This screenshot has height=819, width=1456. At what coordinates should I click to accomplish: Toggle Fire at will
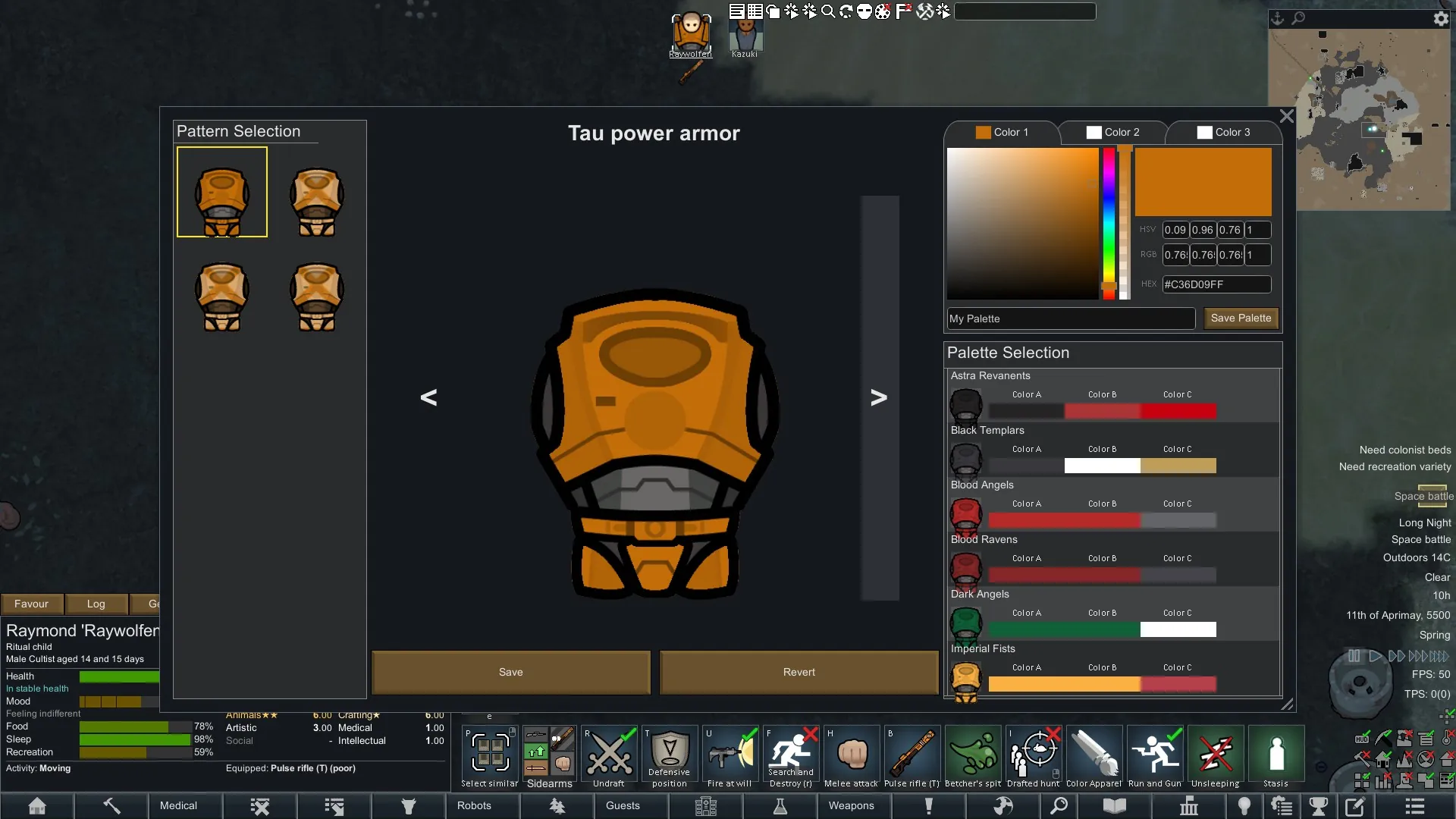[x=730, y=752]
